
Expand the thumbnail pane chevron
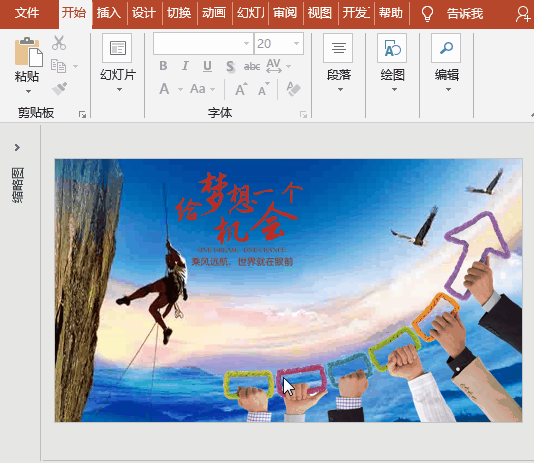click(x=17, y=147)
